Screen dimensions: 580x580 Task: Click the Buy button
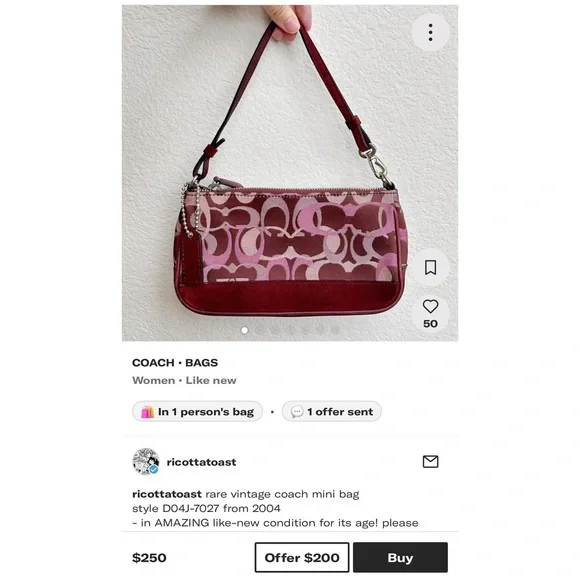[x=400, y=557]
